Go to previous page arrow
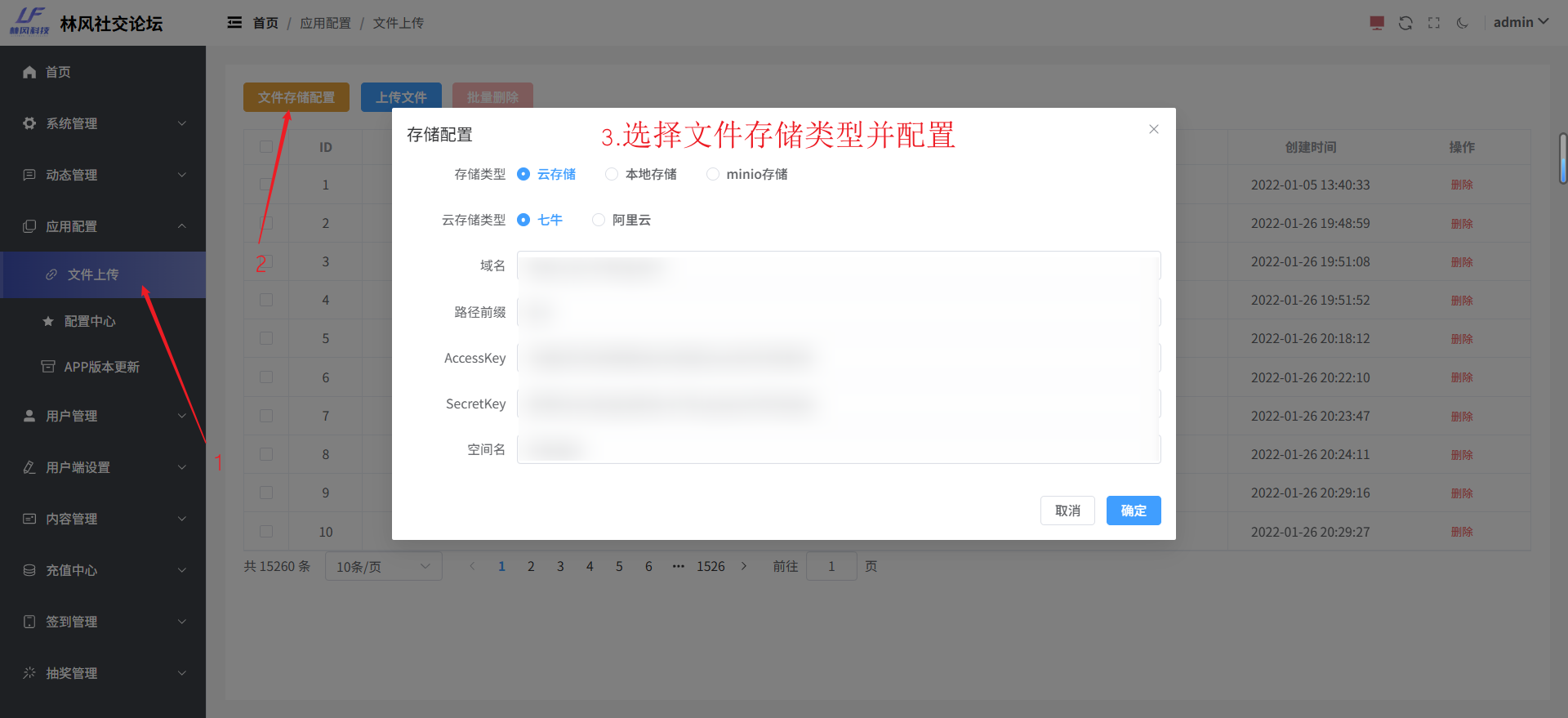 [472, 566]
